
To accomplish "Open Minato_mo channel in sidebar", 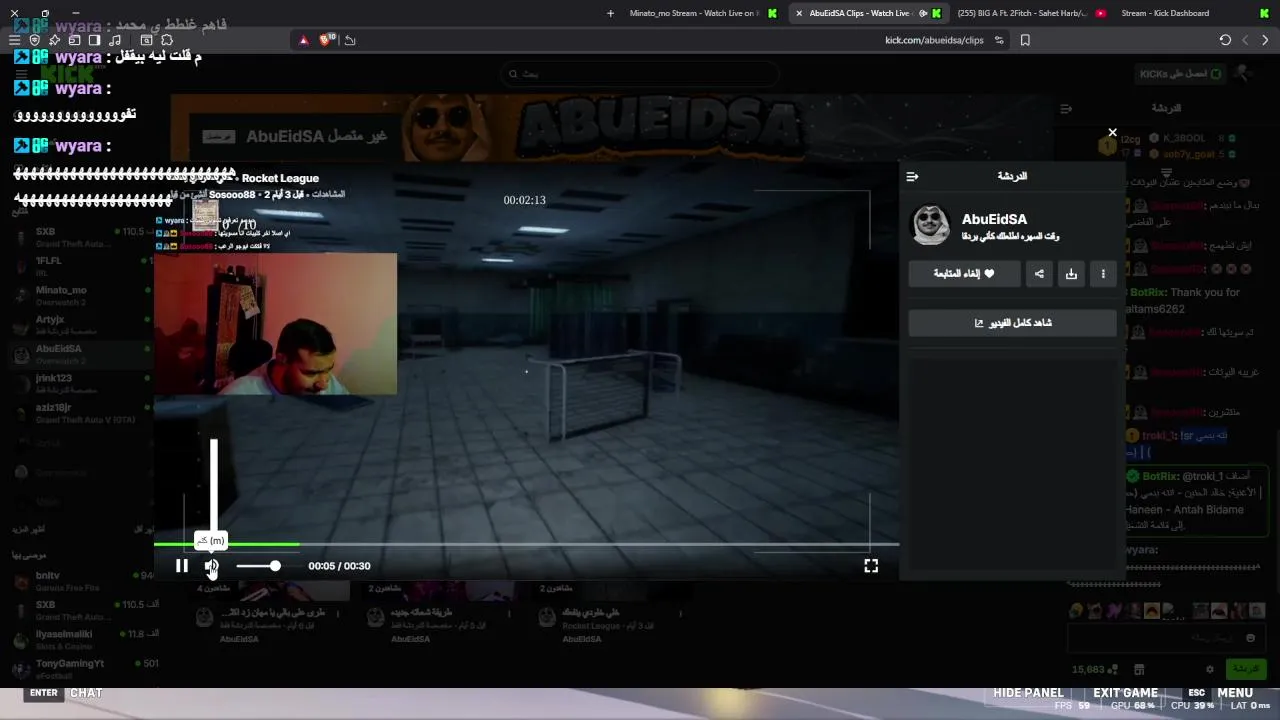I will (82, 295).
